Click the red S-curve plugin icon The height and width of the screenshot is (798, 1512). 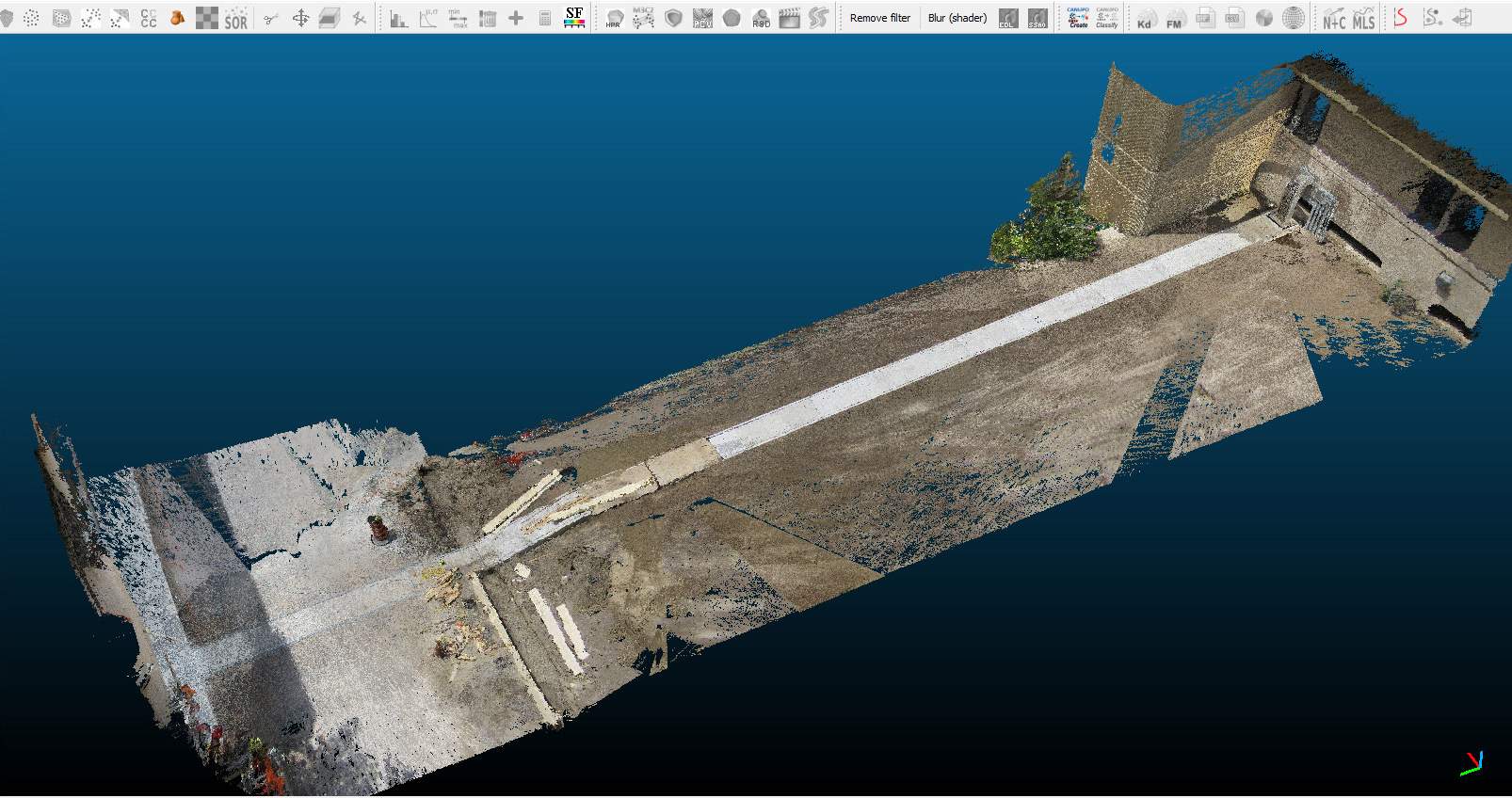tap(1401, 18)
